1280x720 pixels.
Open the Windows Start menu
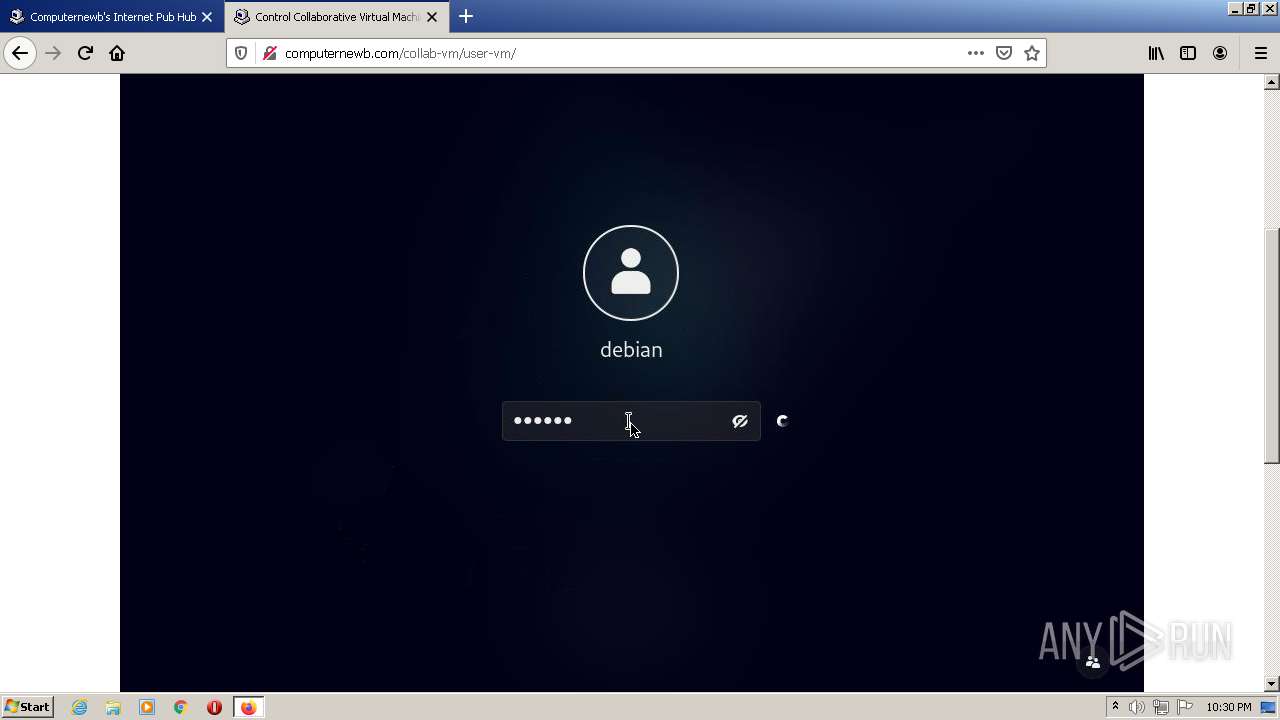[x=28, y=707]
